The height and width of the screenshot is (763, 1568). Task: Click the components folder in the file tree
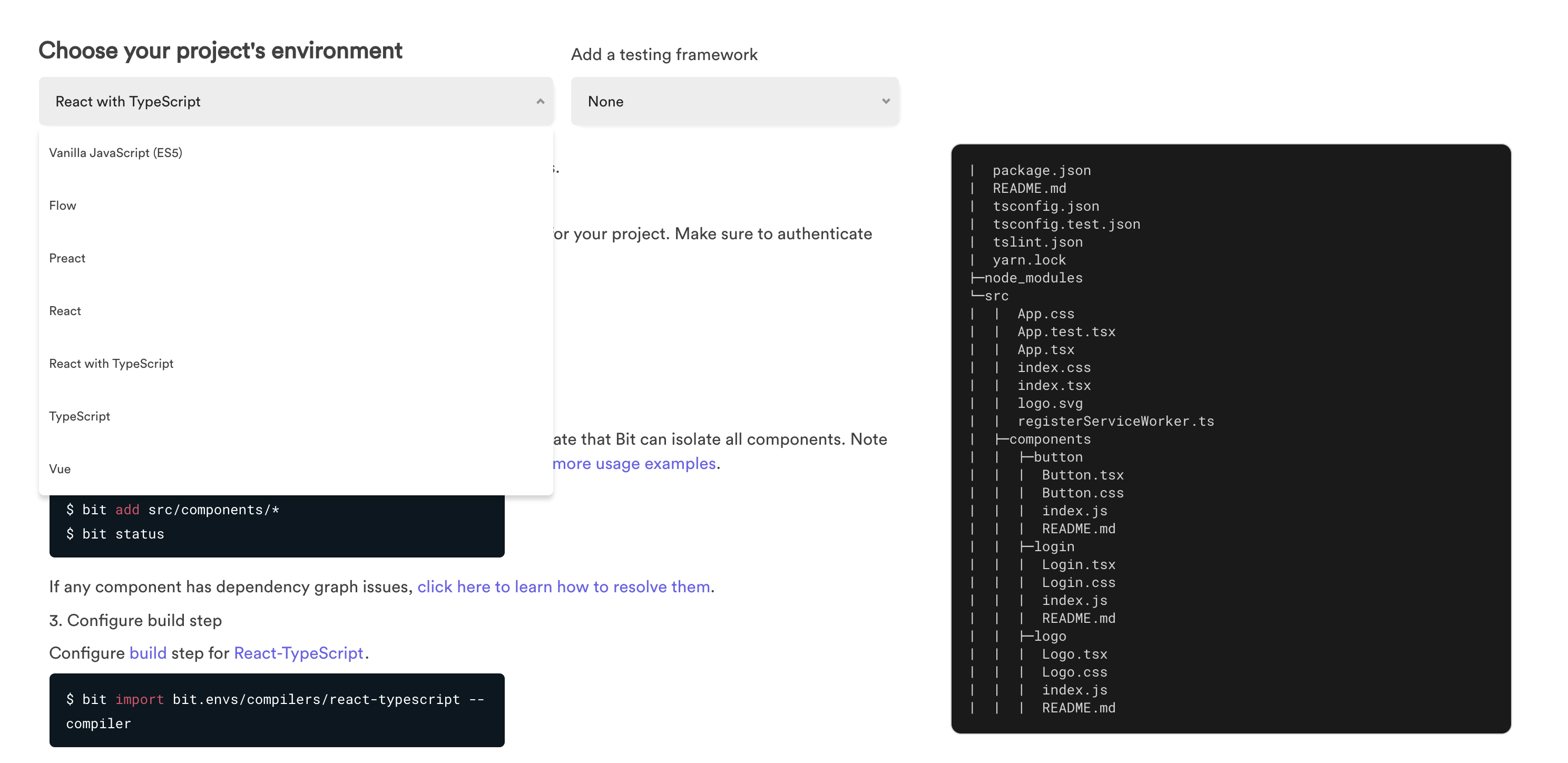[1050, 439]
